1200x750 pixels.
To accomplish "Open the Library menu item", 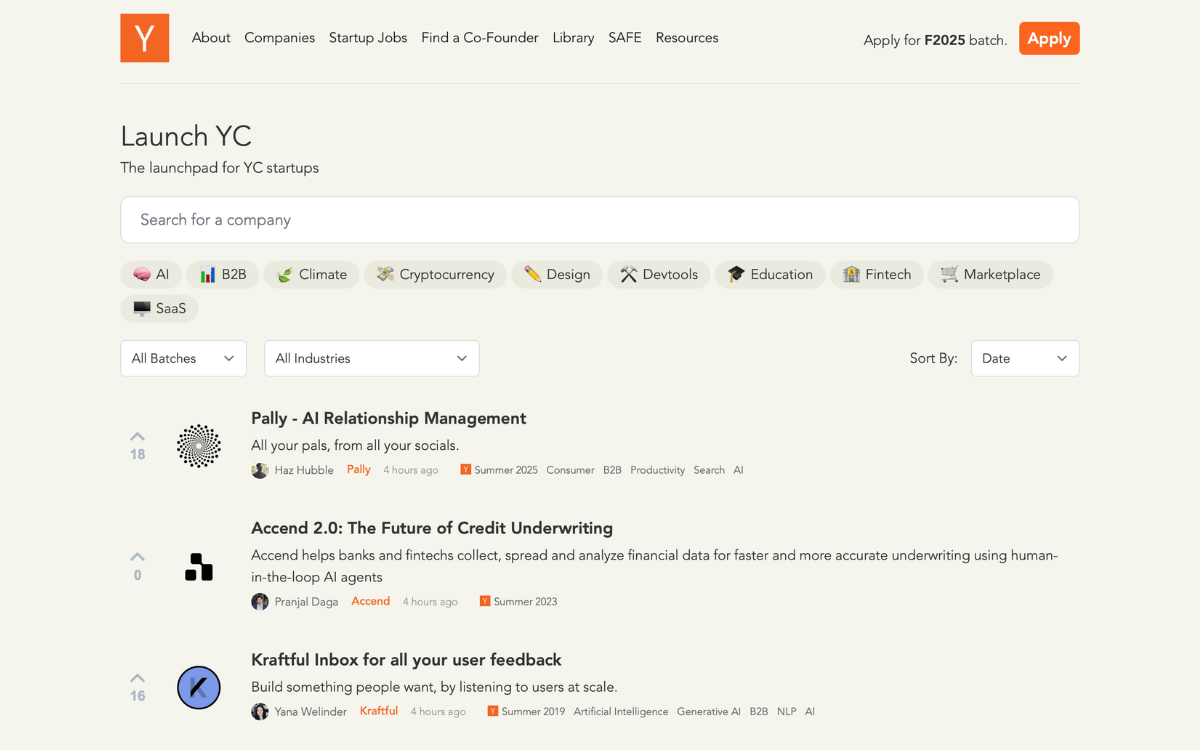I will [x=574, y=38].
